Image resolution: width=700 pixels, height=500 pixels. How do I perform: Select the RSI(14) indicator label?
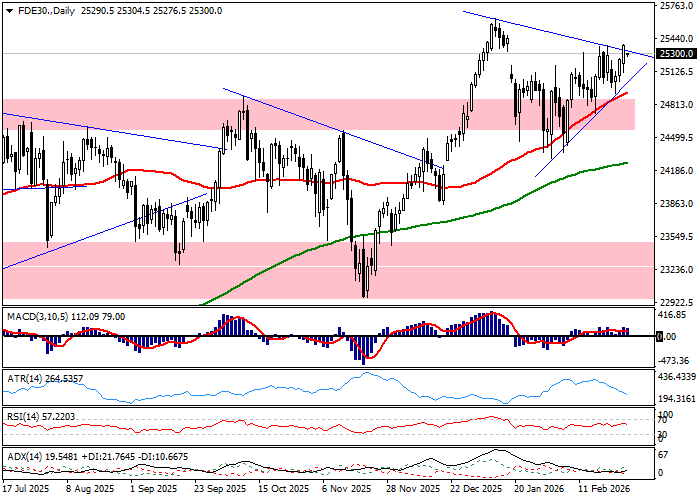[x=26, y=414]
